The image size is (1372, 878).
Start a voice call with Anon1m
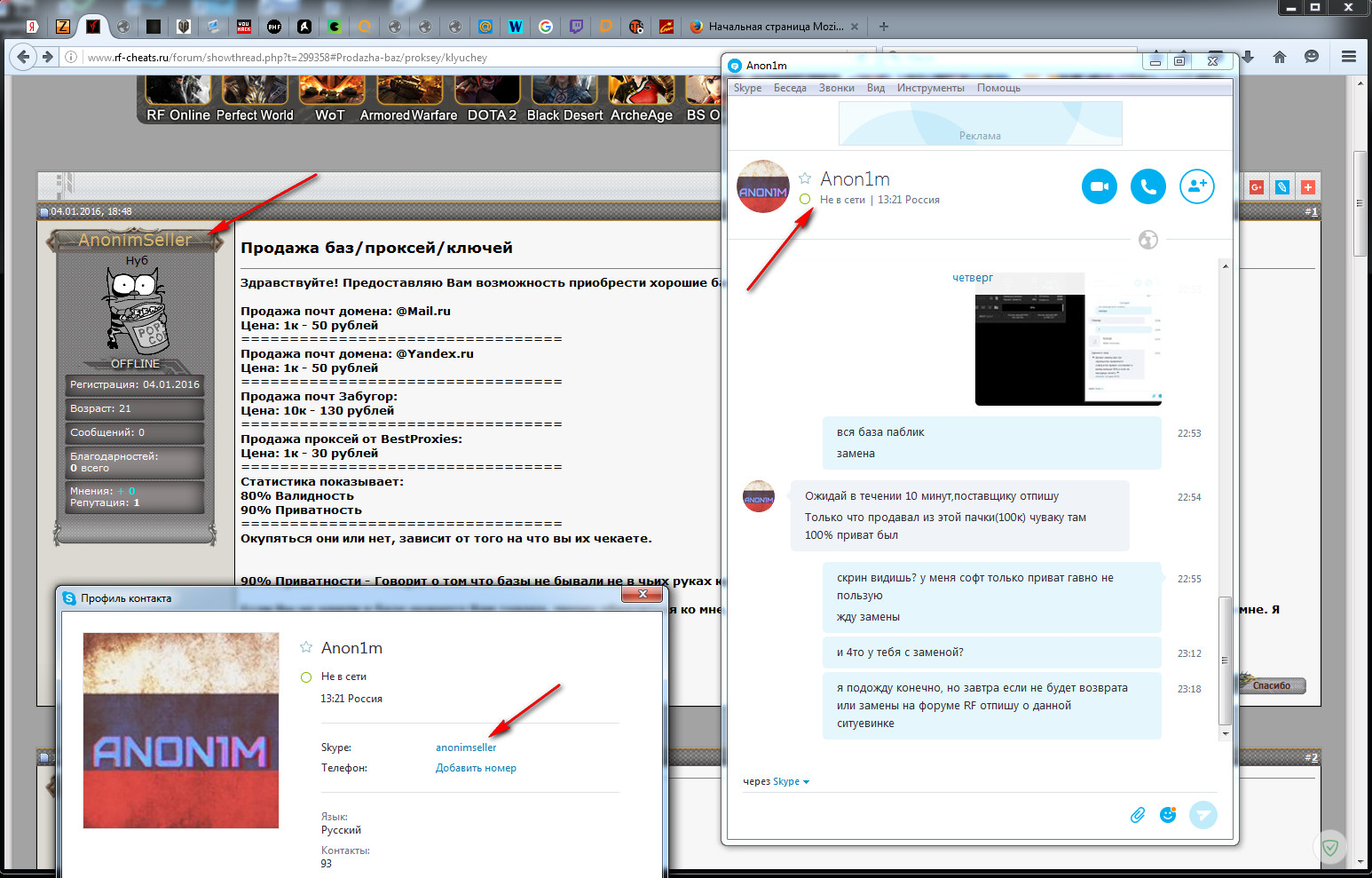coord(1148,186)
